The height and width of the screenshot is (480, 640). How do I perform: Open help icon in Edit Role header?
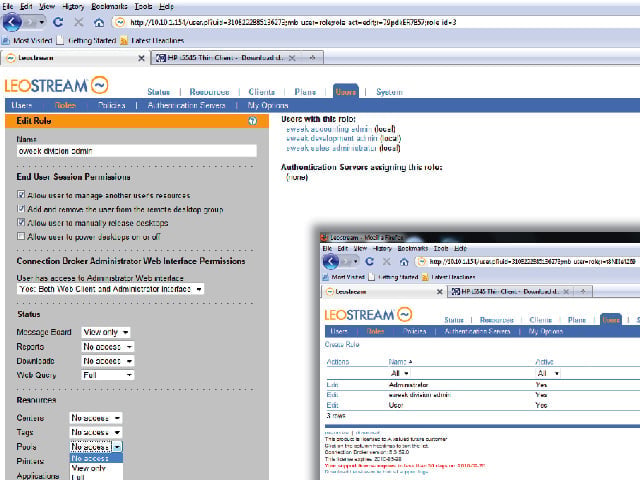click(253, 121)
